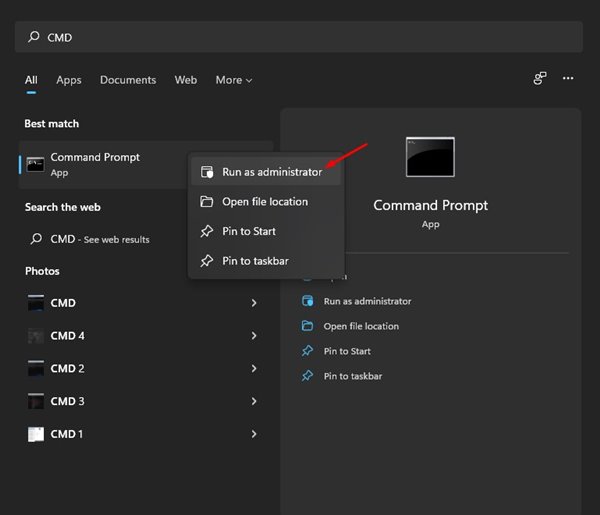Choose Pin to Start in context menu
The image size is (600, 515).
tap(249, 231)
